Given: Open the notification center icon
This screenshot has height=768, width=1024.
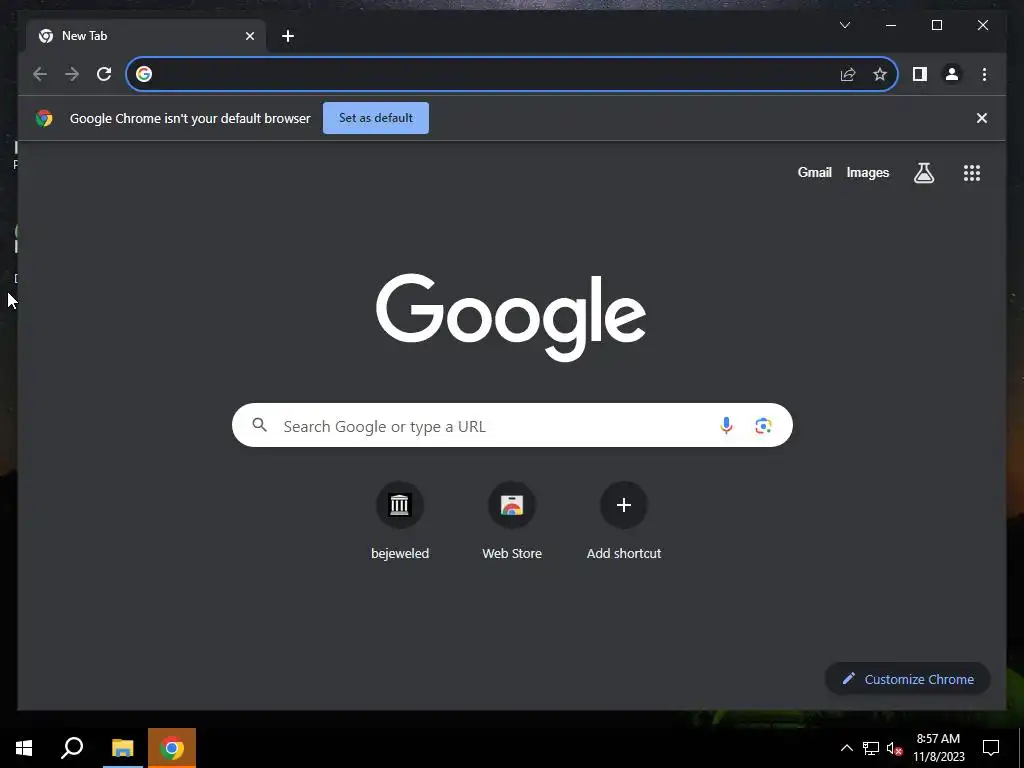Looking at the screenshot, I should [x=991, y=748].
